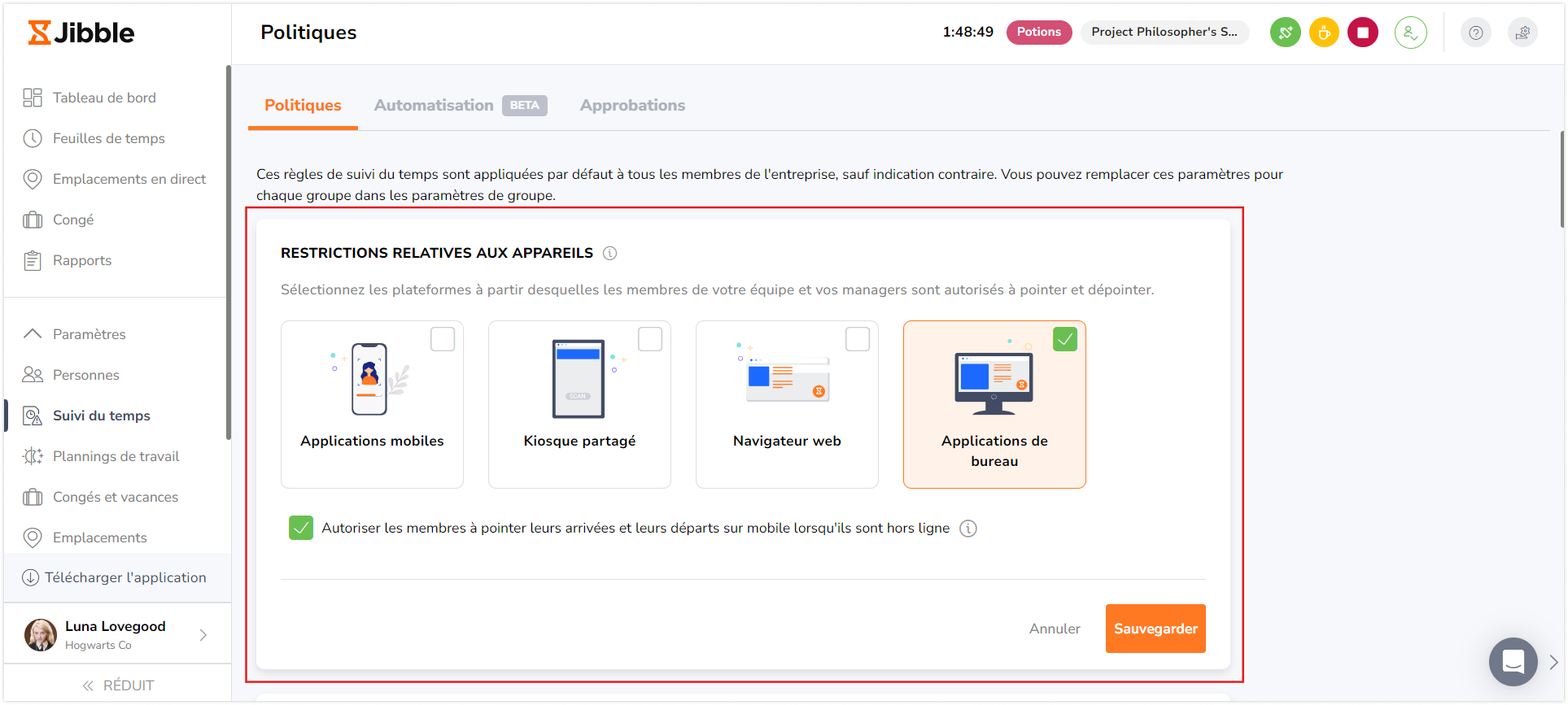1568x705 pixels.
Task: Open the Approbations tab
Action: 632,105
